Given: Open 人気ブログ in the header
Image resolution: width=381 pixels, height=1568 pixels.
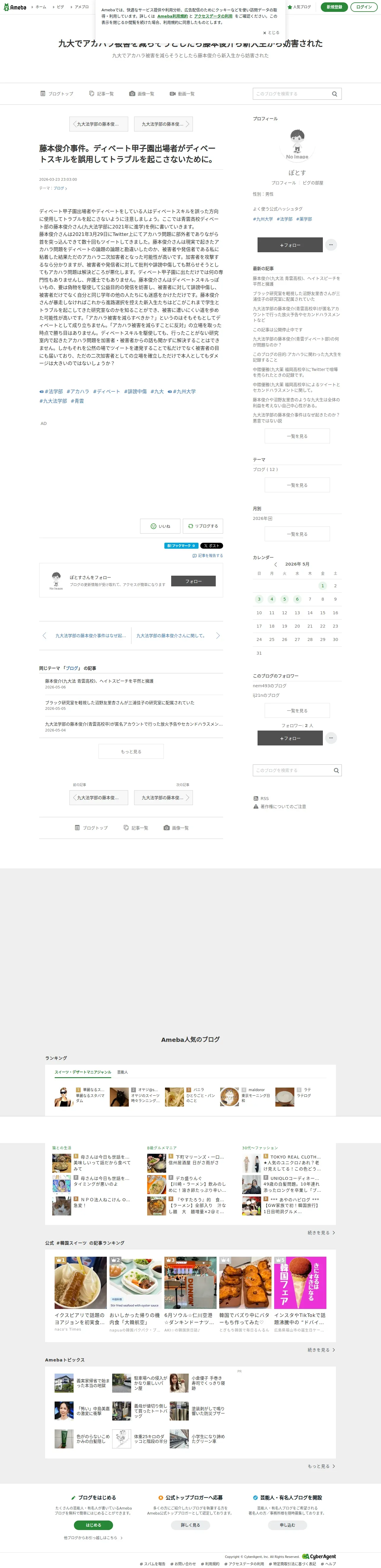Looking at the screenshot, I should (x=299, y=7).
